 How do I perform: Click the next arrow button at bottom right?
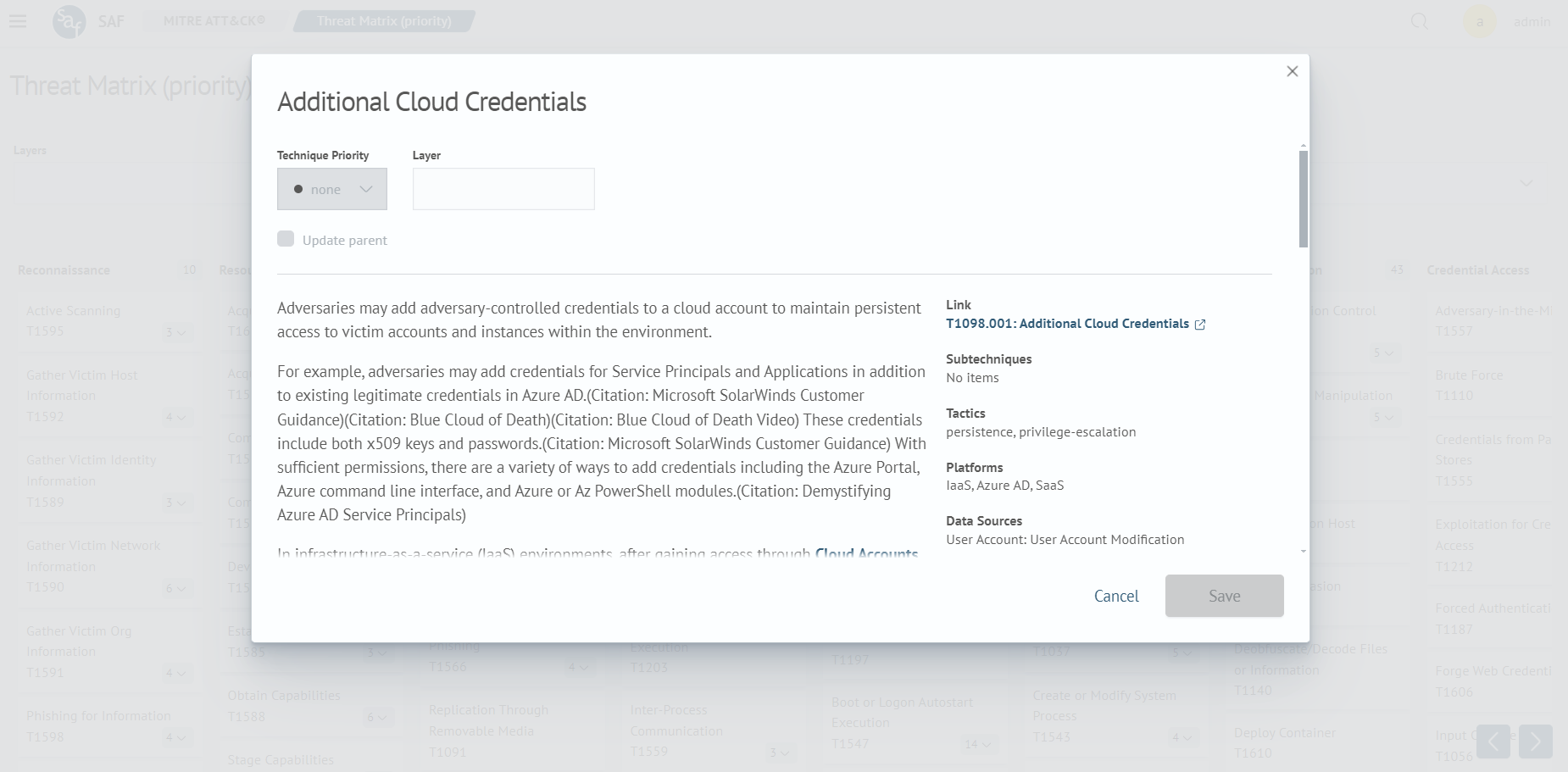pyautogui.click(x=1536, y=741)
